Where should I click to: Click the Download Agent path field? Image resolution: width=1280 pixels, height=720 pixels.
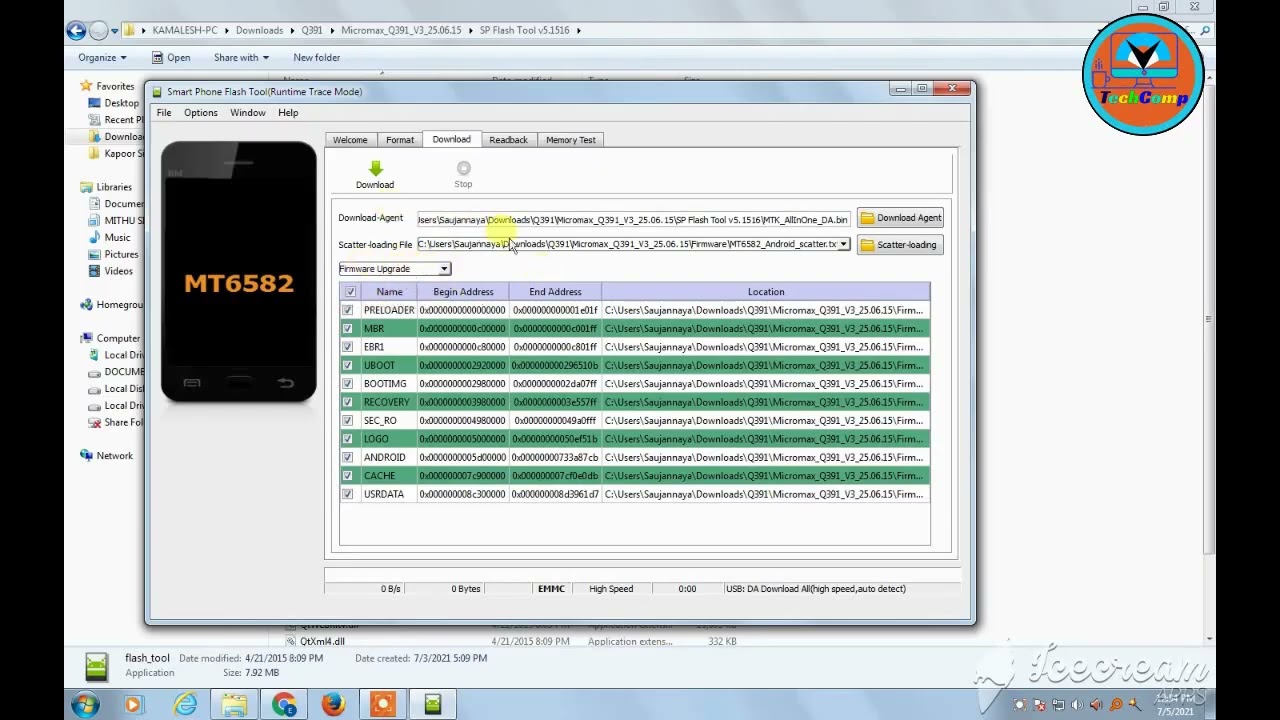pyautogui.click(x=632, y=220)
